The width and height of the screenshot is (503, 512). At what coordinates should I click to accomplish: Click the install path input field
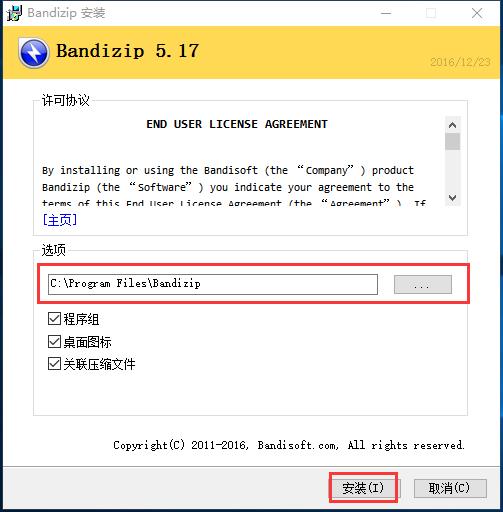click(x=213, y=284)
